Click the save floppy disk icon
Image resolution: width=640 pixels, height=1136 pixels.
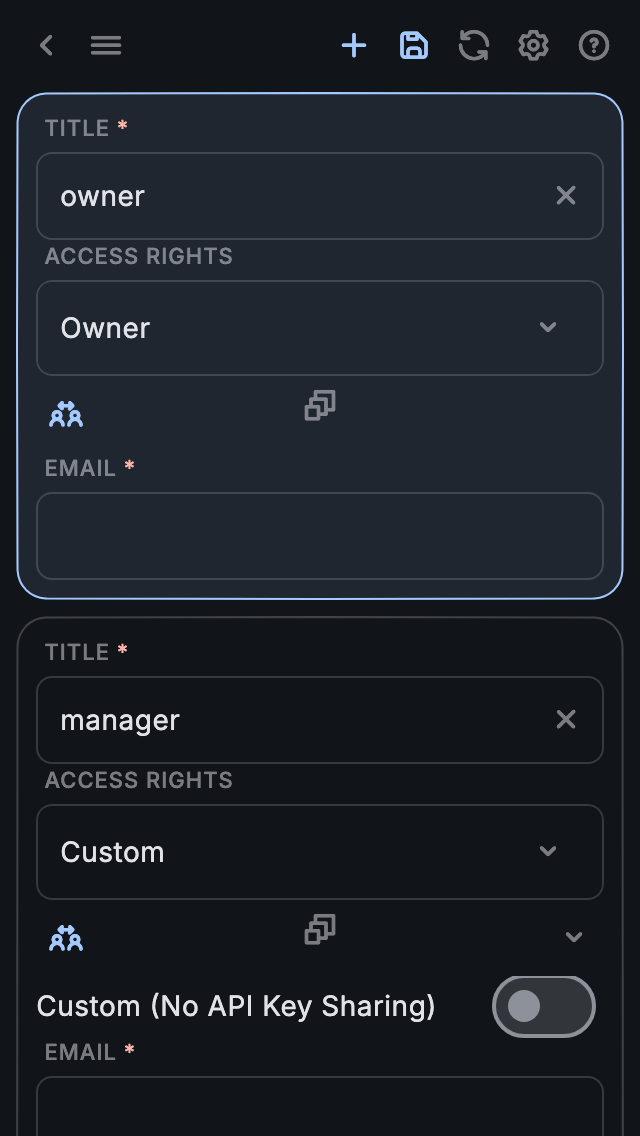click(x=414, y=45)
